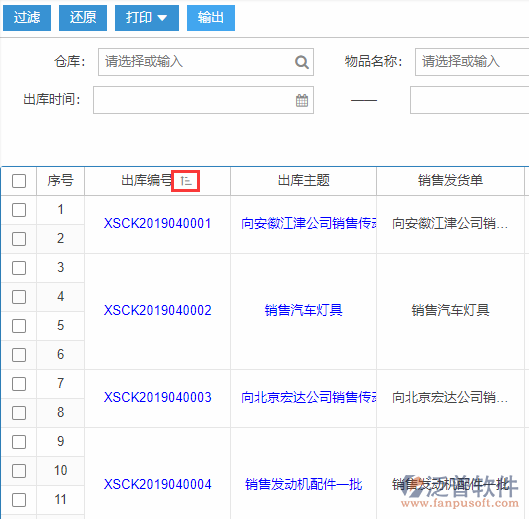529x519 pixels.
Task: Open link XSCK2019040004
Action: tap(158, 485)
